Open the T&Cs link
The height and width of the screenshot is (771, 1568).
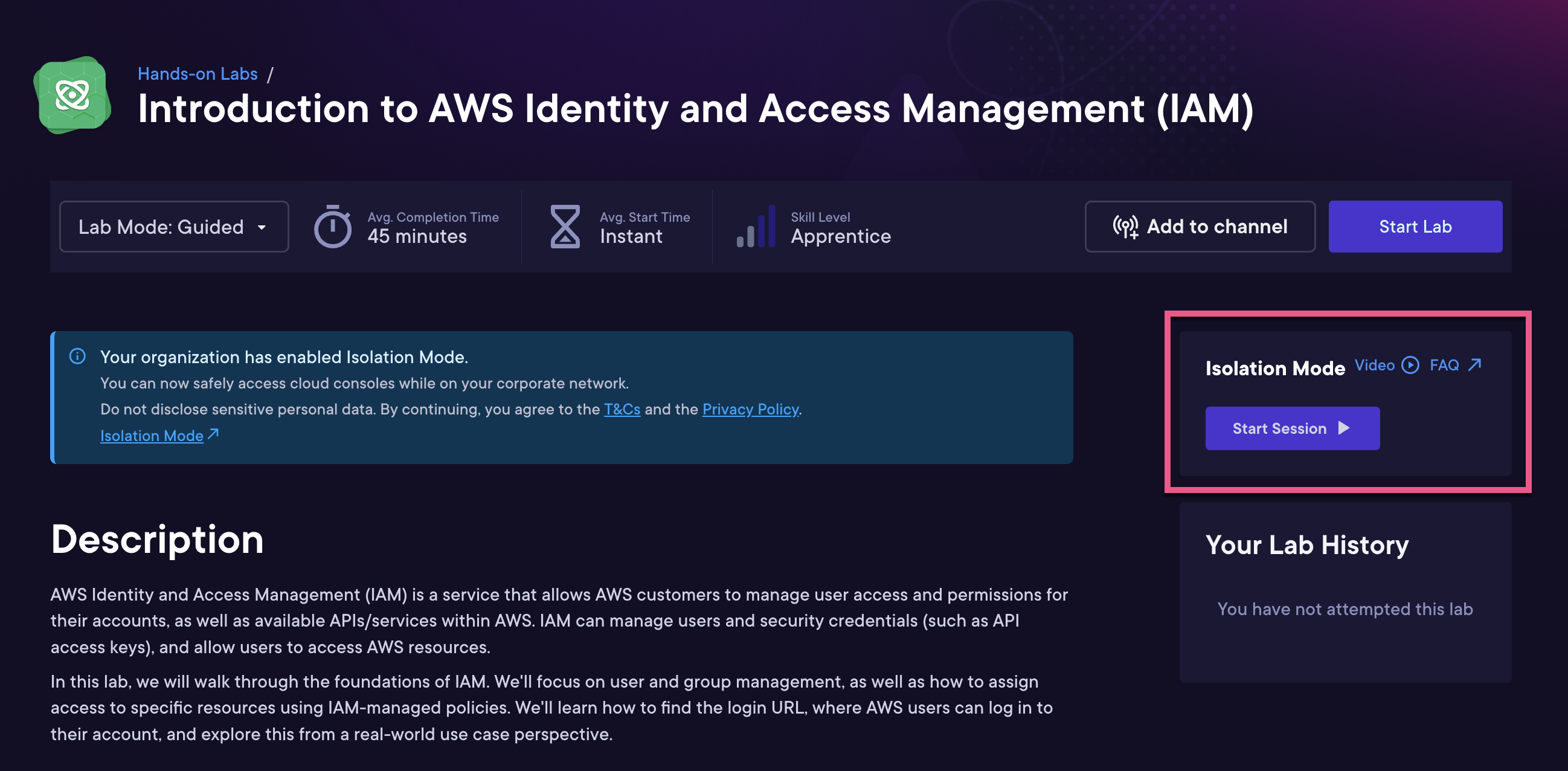(x=622, y=409)
